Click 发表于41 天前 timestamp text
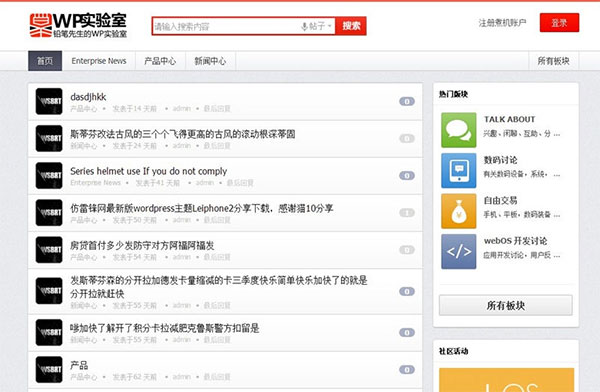The height and width of the screenshot is (392, 600). click(158, 183)
